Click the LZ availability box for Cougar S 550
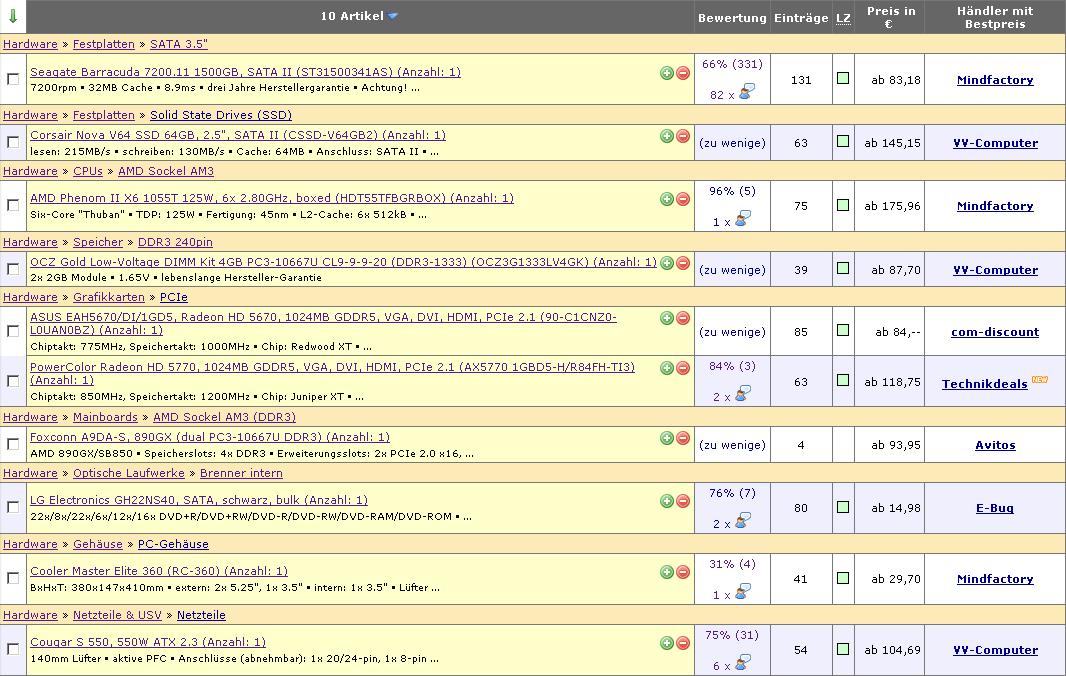 tap(843, 649)
